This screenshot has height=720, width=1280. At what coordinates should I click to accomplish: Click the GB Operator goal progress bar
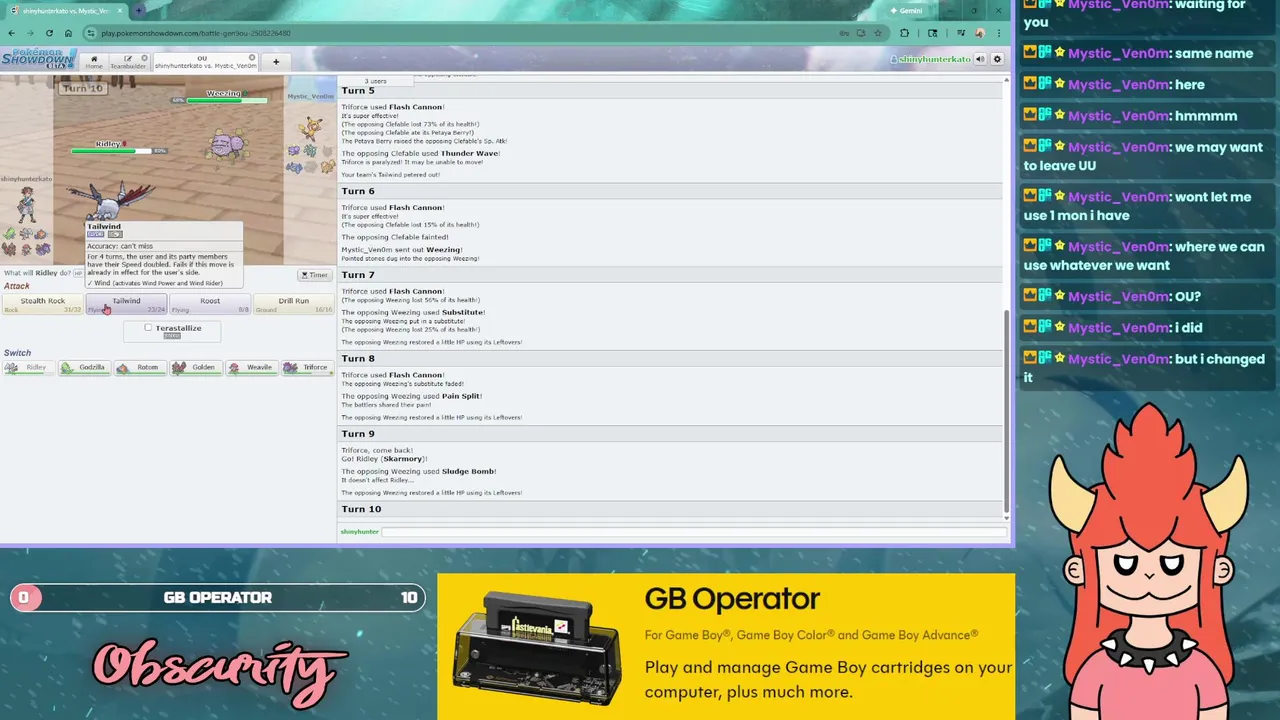(217, 598)
